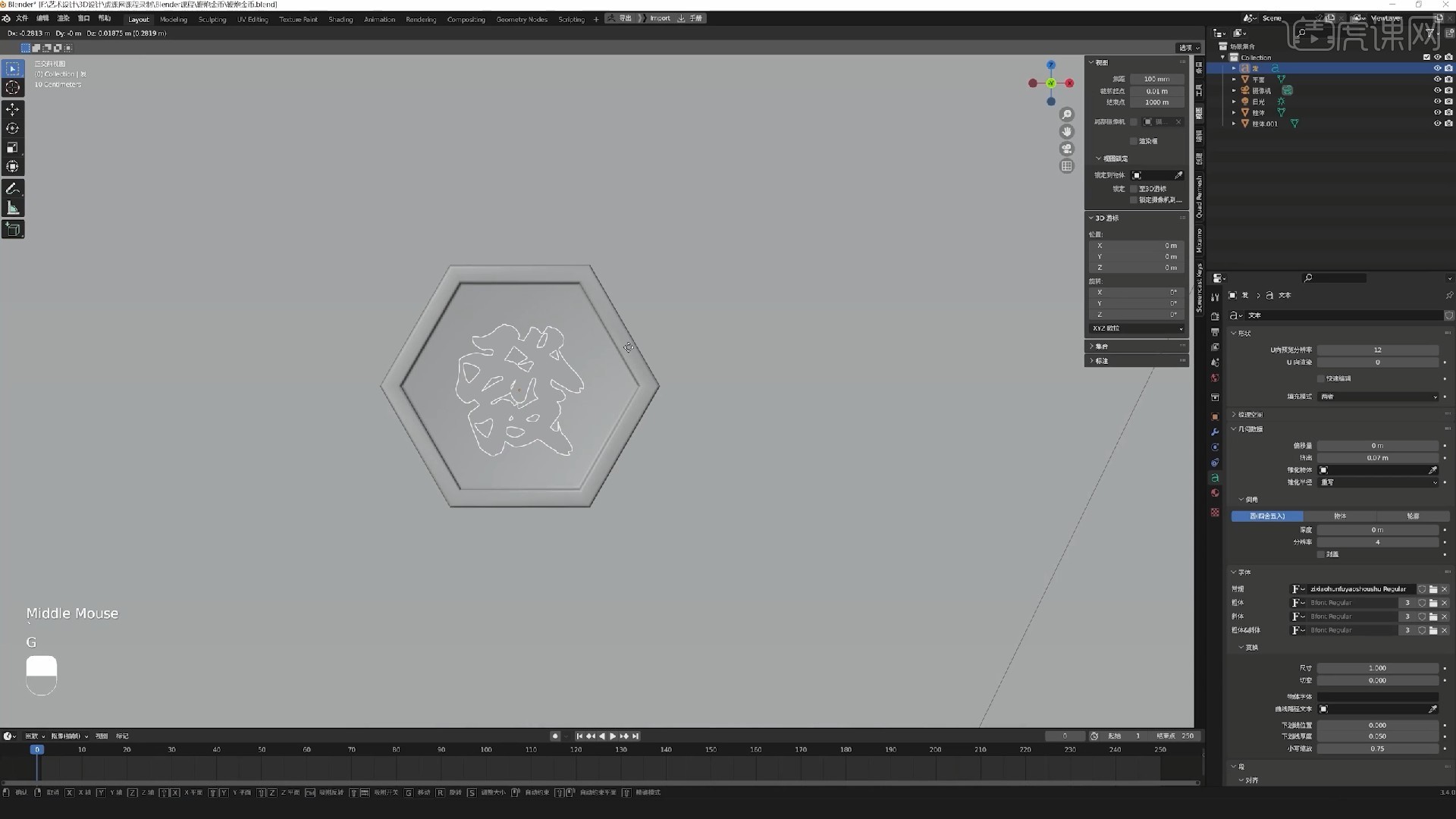Viewport: 1456px width, 819px height.
Task: Click the viewport pan hand icon
Action: pos(1067,132)
